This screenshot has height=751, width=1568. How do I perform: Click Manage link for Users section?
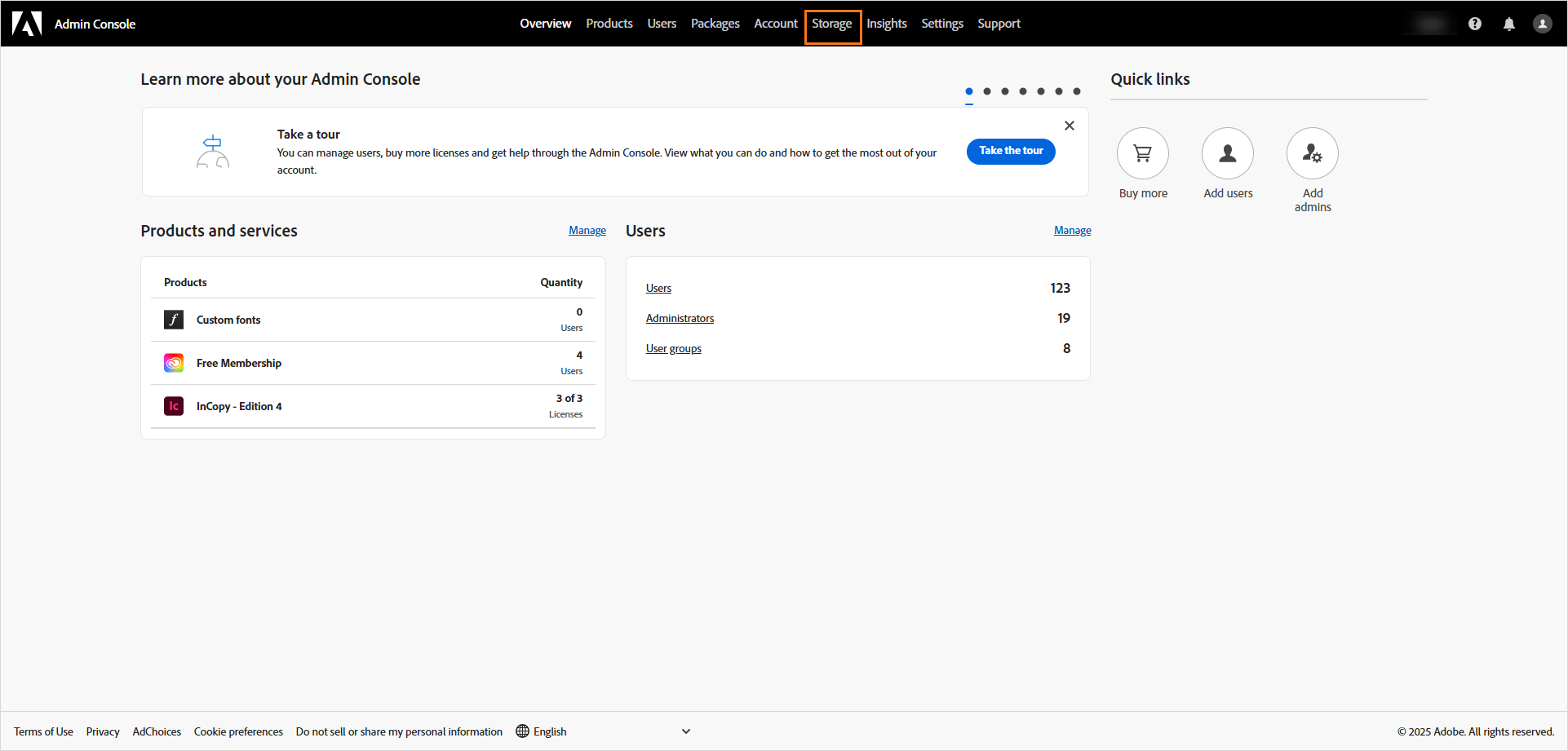point(1073,231)
